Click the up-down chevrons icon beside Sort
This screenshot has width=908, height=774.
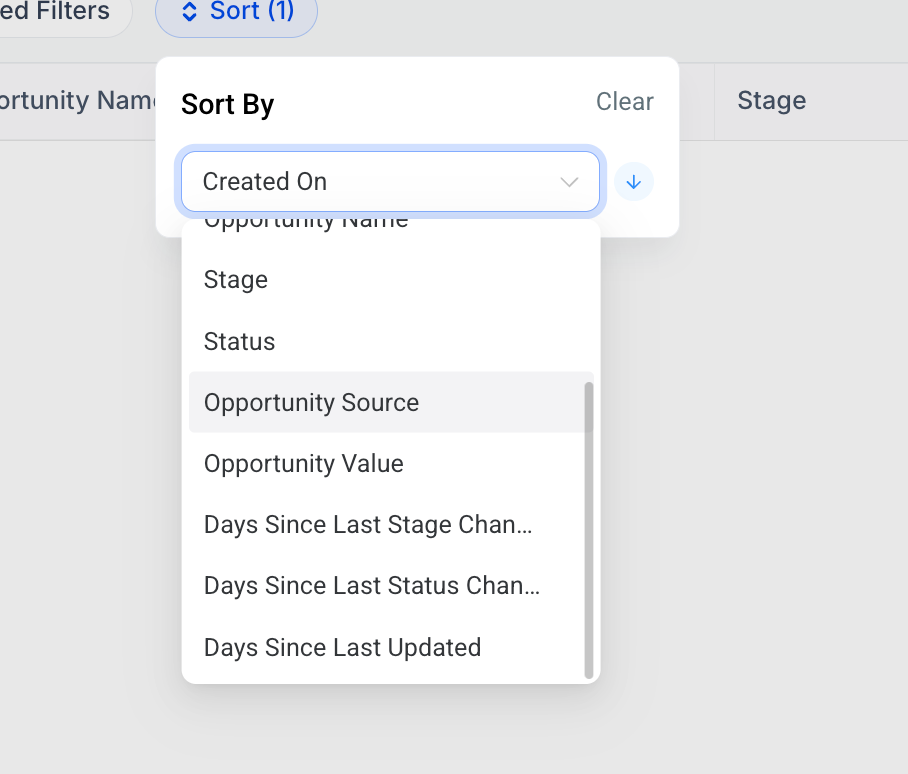point(190,13)
